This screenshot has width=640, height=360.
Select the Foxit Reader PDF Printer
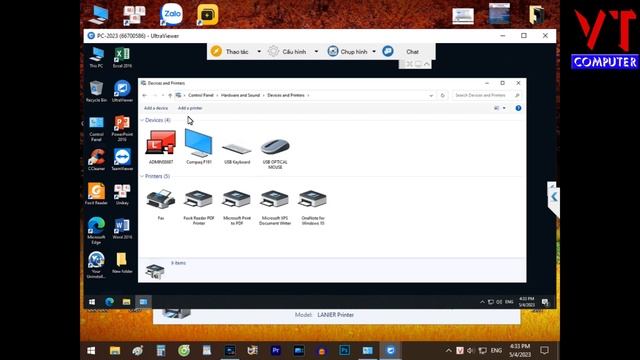pyautogui.click(x=199, y=207)
